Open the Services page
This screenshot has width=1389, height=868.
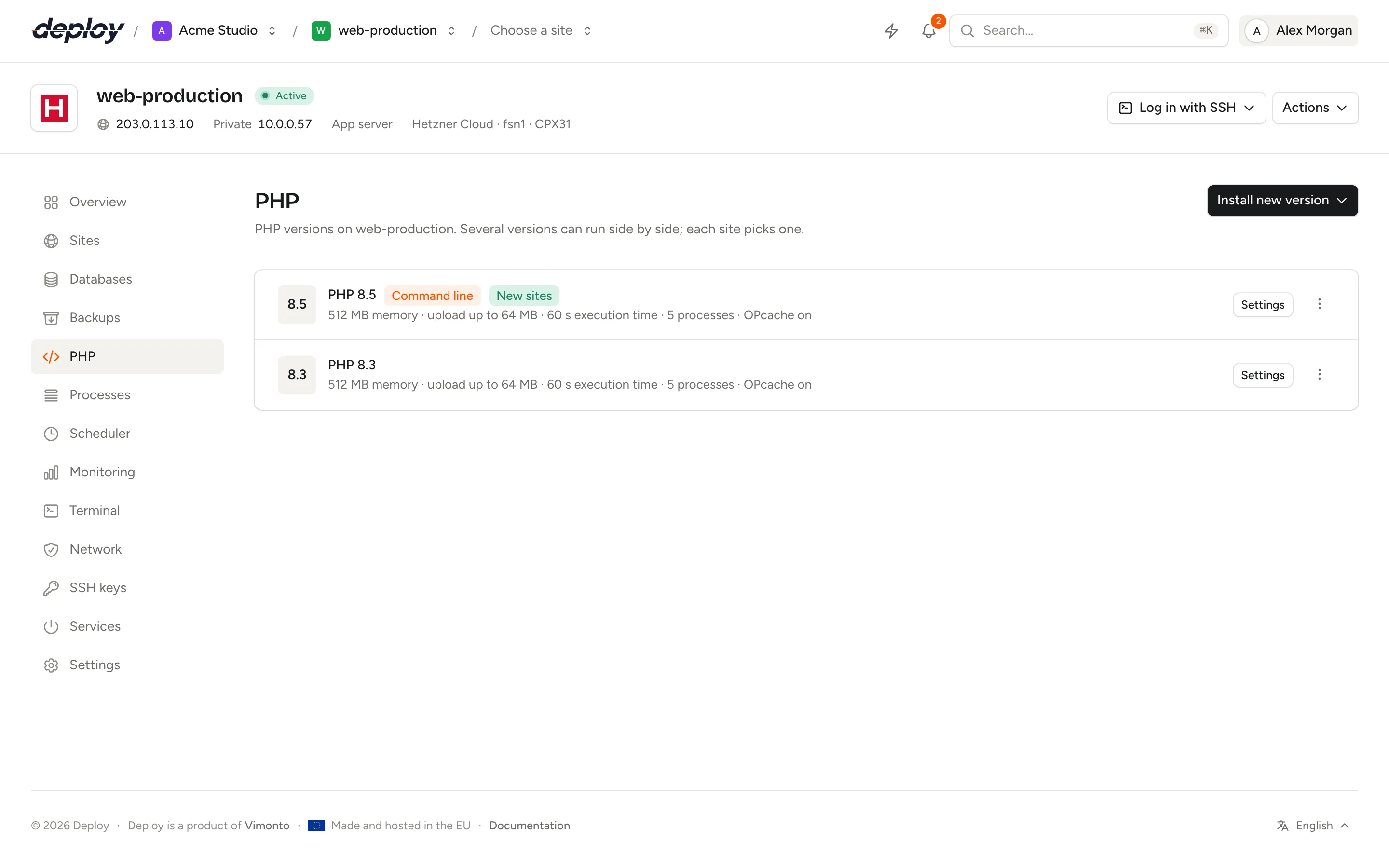tap(127, 626)
